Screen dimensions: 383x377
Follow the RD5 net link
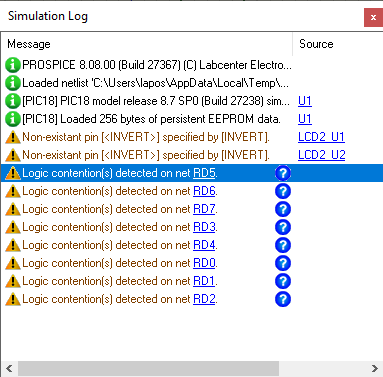(x=204, y=173)
